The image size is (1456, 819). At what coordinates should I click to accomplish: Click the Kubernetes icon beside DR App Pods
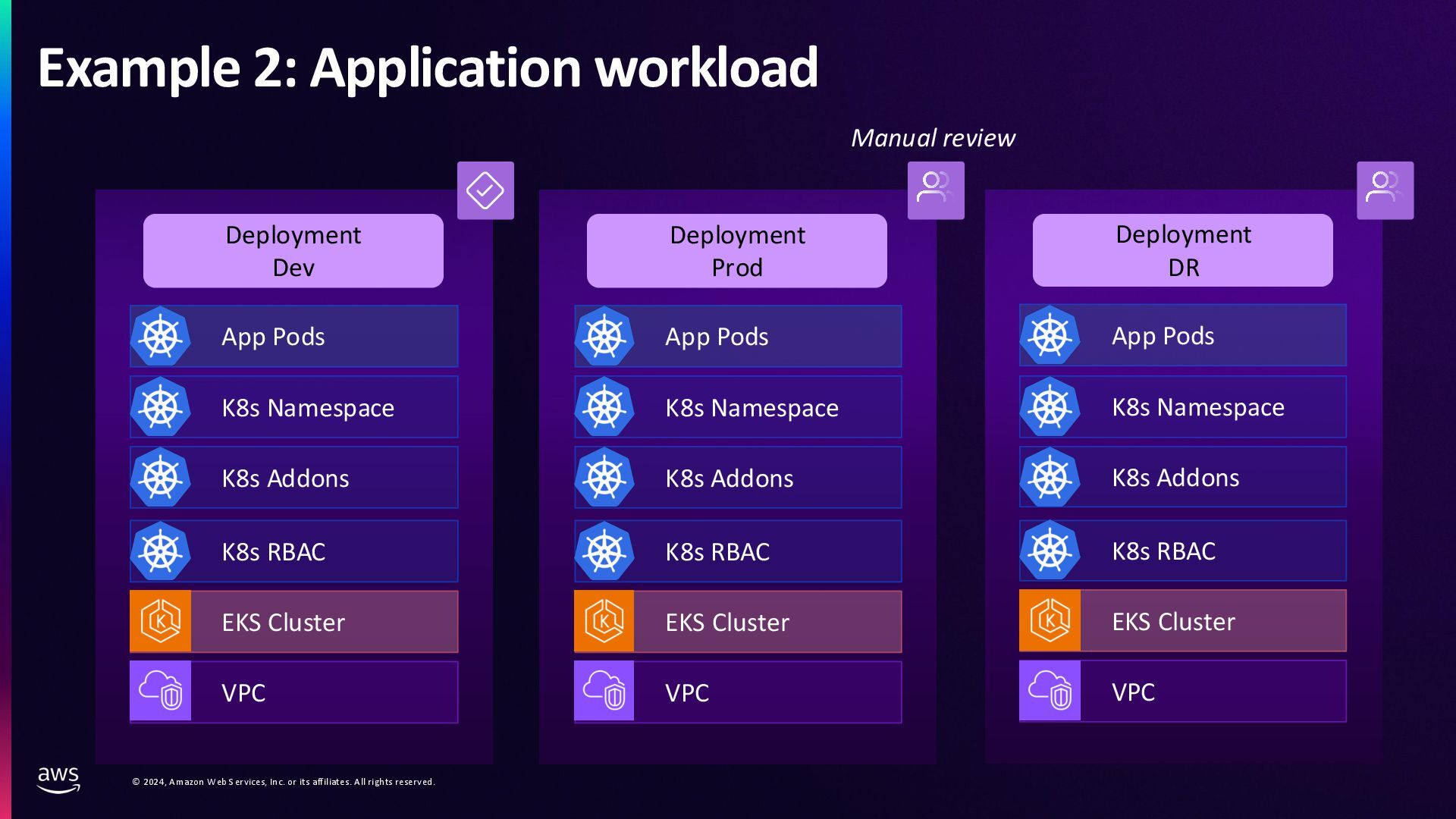[x=1050, y=335]
